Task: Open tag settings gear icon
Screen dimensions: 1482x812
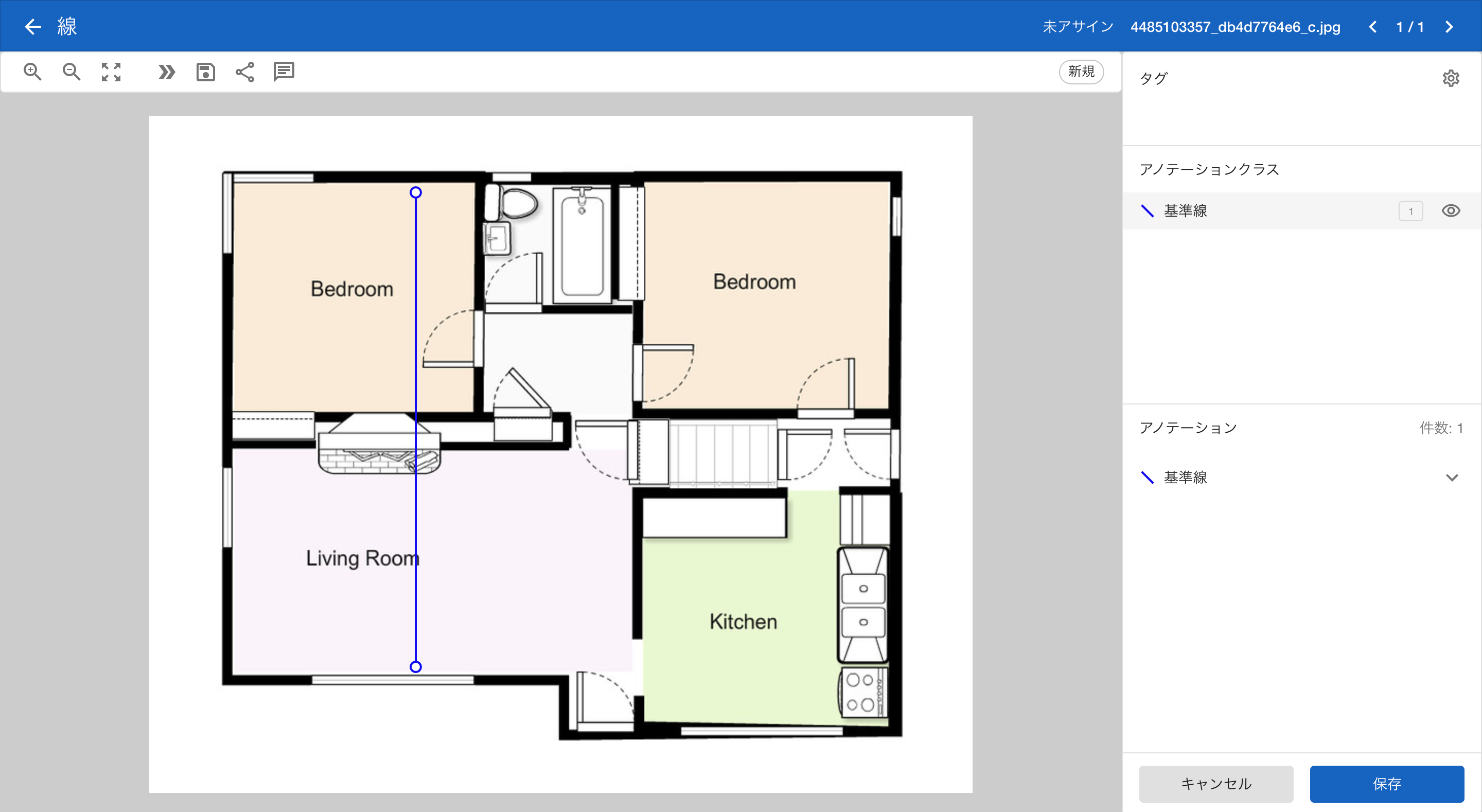Action: [x=1451, y=78]
